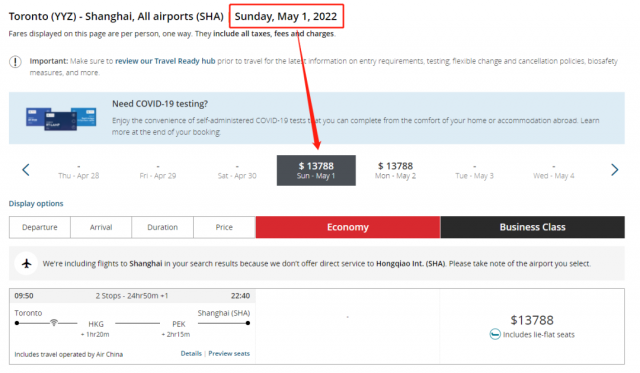Sort flights by Duration
The height and width of the screenshot is (373, 640).
(162, 227)
